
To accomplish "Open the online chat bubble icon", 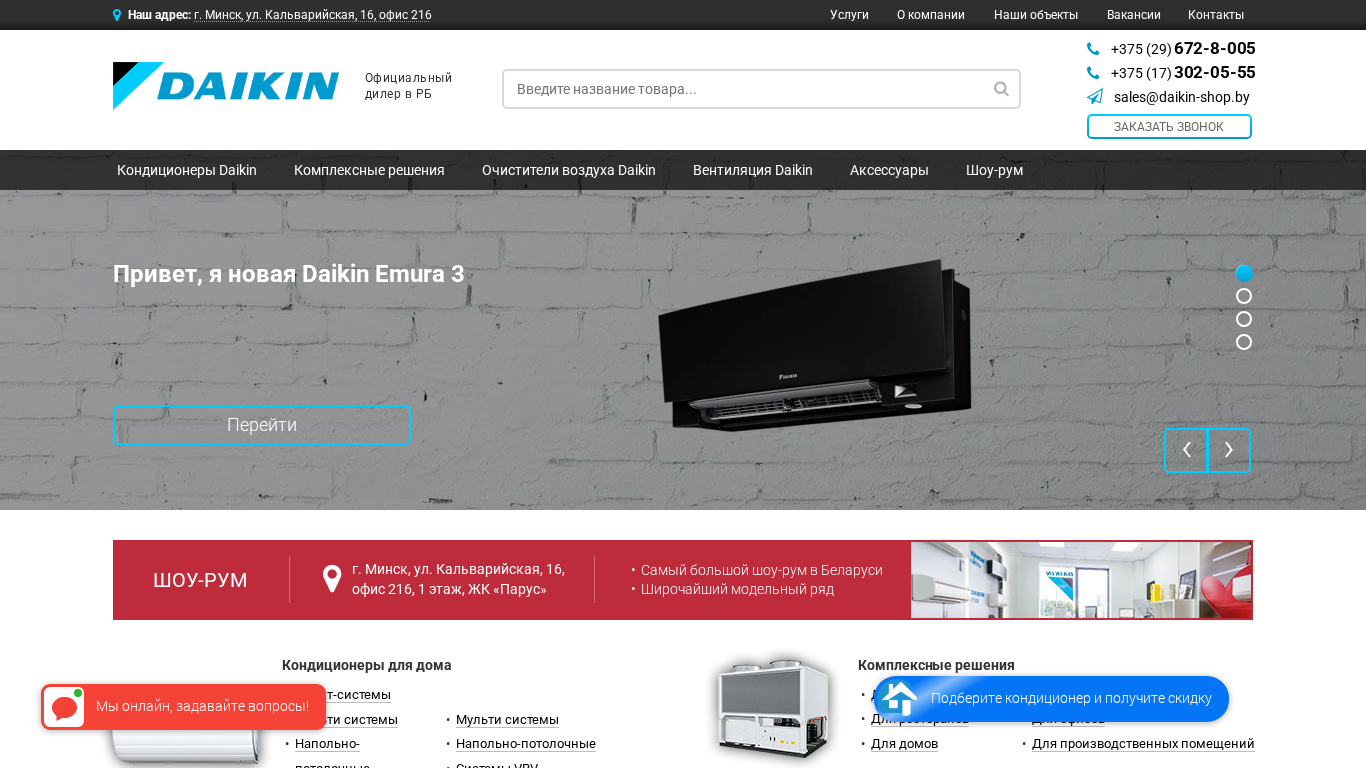I will coord(65,707).
